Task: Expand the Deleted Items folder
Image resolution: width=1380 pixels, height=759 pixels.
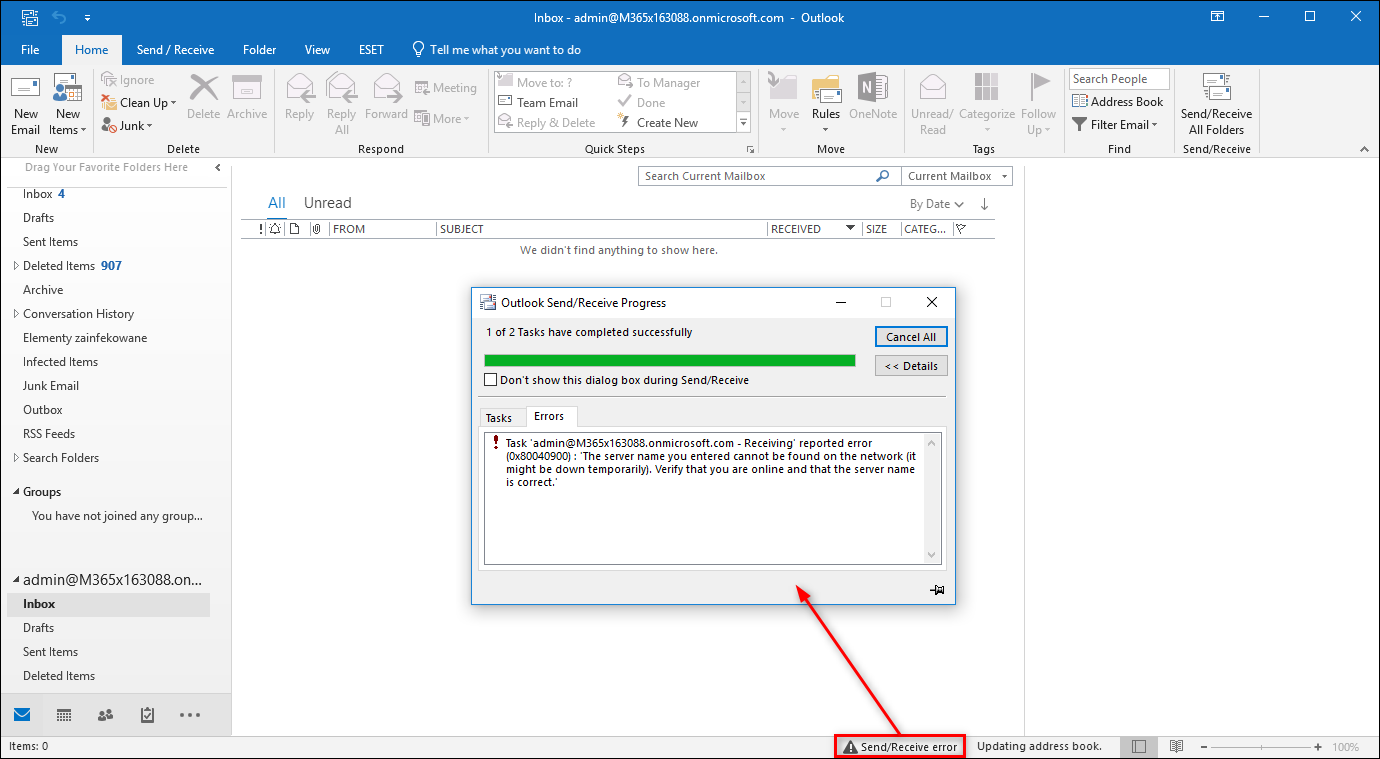Action: 14,265
